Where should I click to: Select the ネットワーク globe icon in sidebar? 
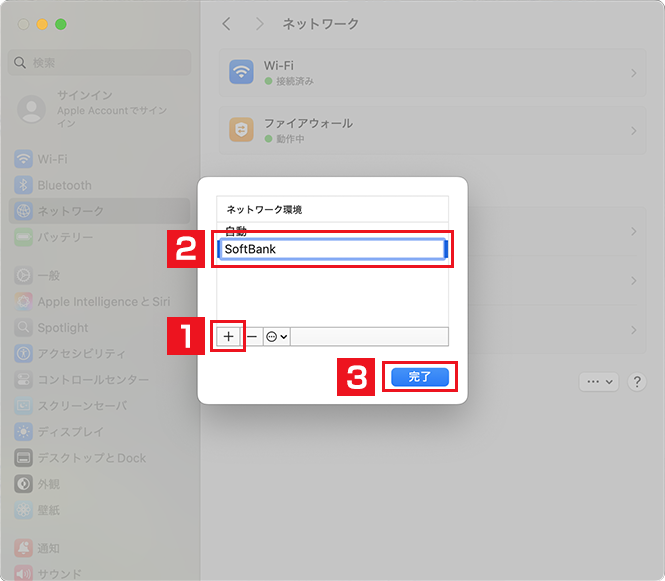(23, 211)
